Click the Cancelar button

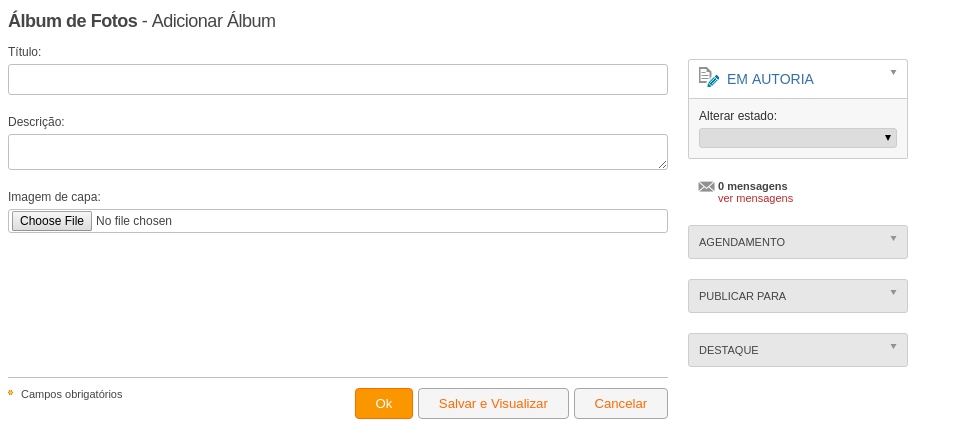(x=621, y=404)
